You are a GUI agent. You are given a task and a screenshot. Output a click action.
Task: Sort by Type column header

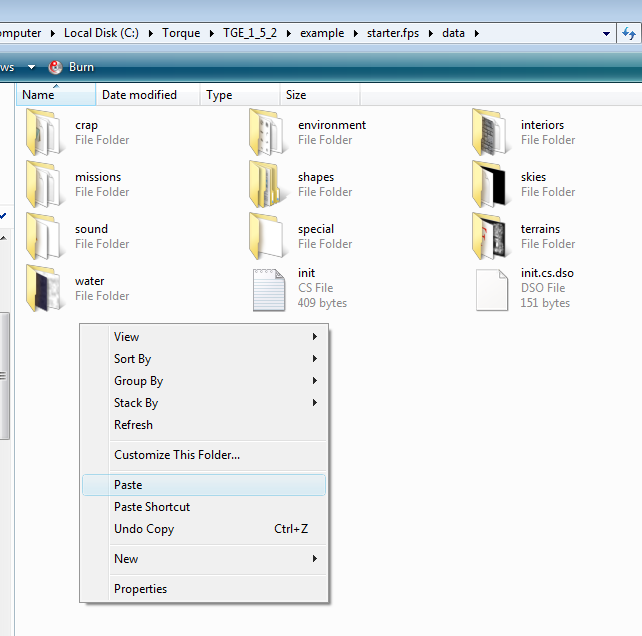pyautogui.click(x=240, y=95)
